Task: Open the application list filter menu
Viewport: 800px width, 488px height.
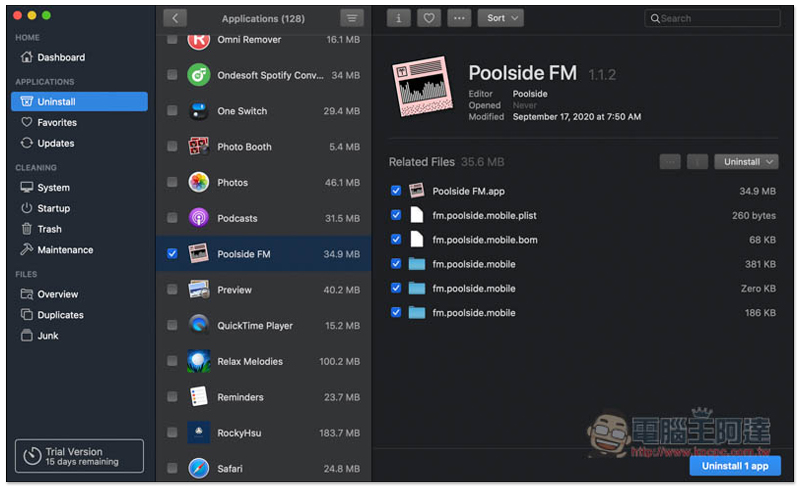Action: pyautogui.click(x=352, y=18)
